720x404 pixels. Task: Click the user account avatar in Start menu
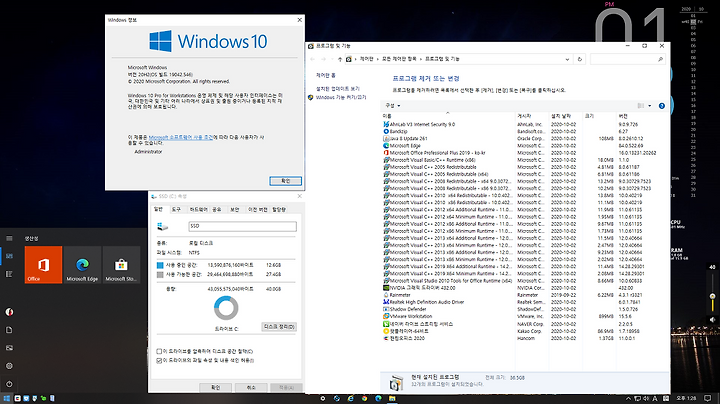[x=9, y=312]
